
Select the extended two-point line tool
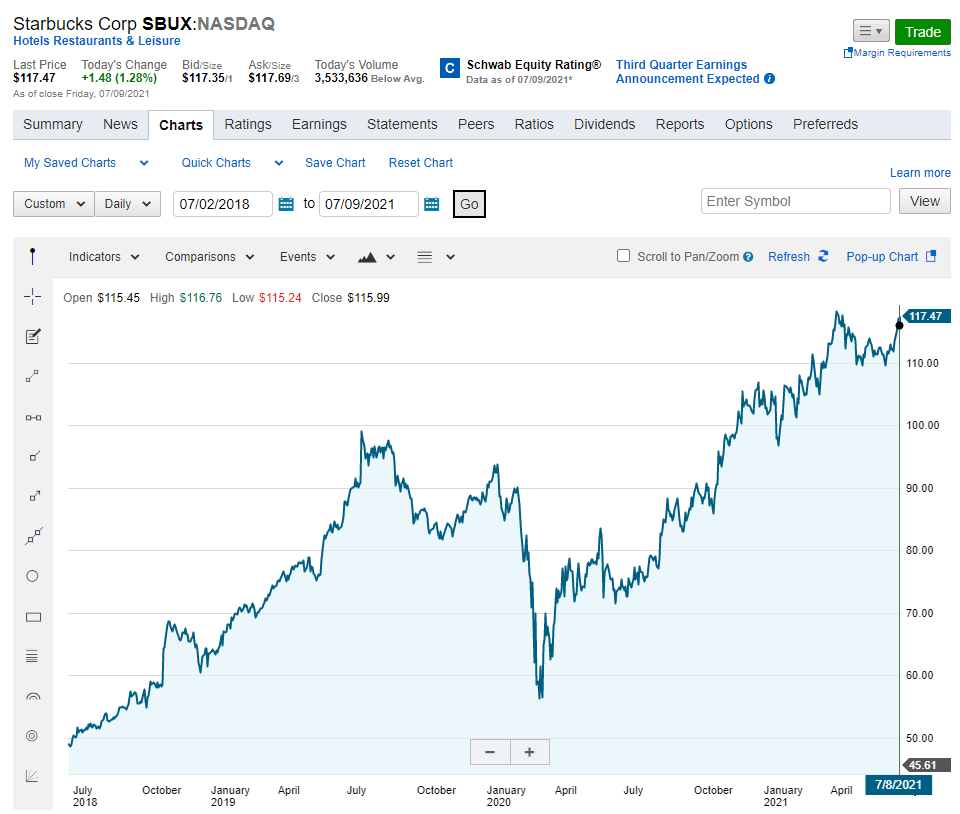click(34, 536)
